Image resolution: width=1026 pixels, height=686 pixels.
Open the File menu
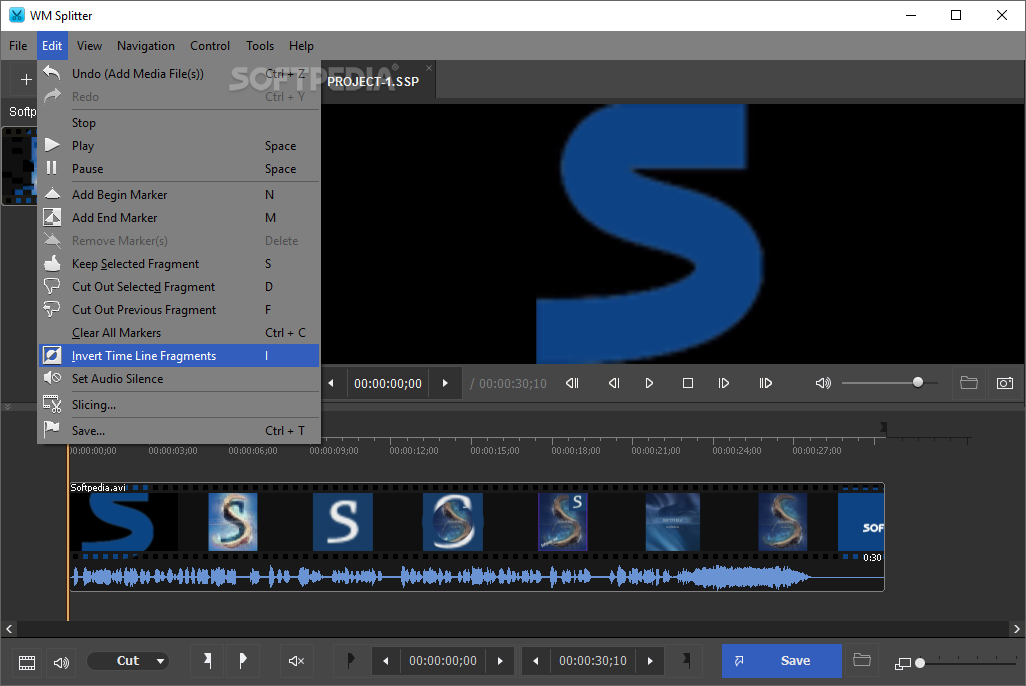pyautogui.click(x=18, y=46)
